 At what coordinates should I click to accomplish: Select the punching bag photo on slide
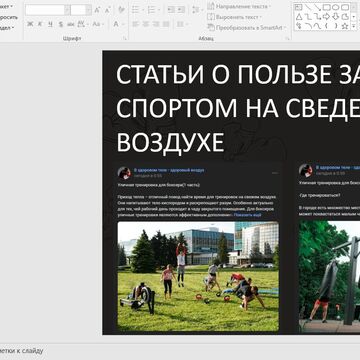tap(329, 276)
